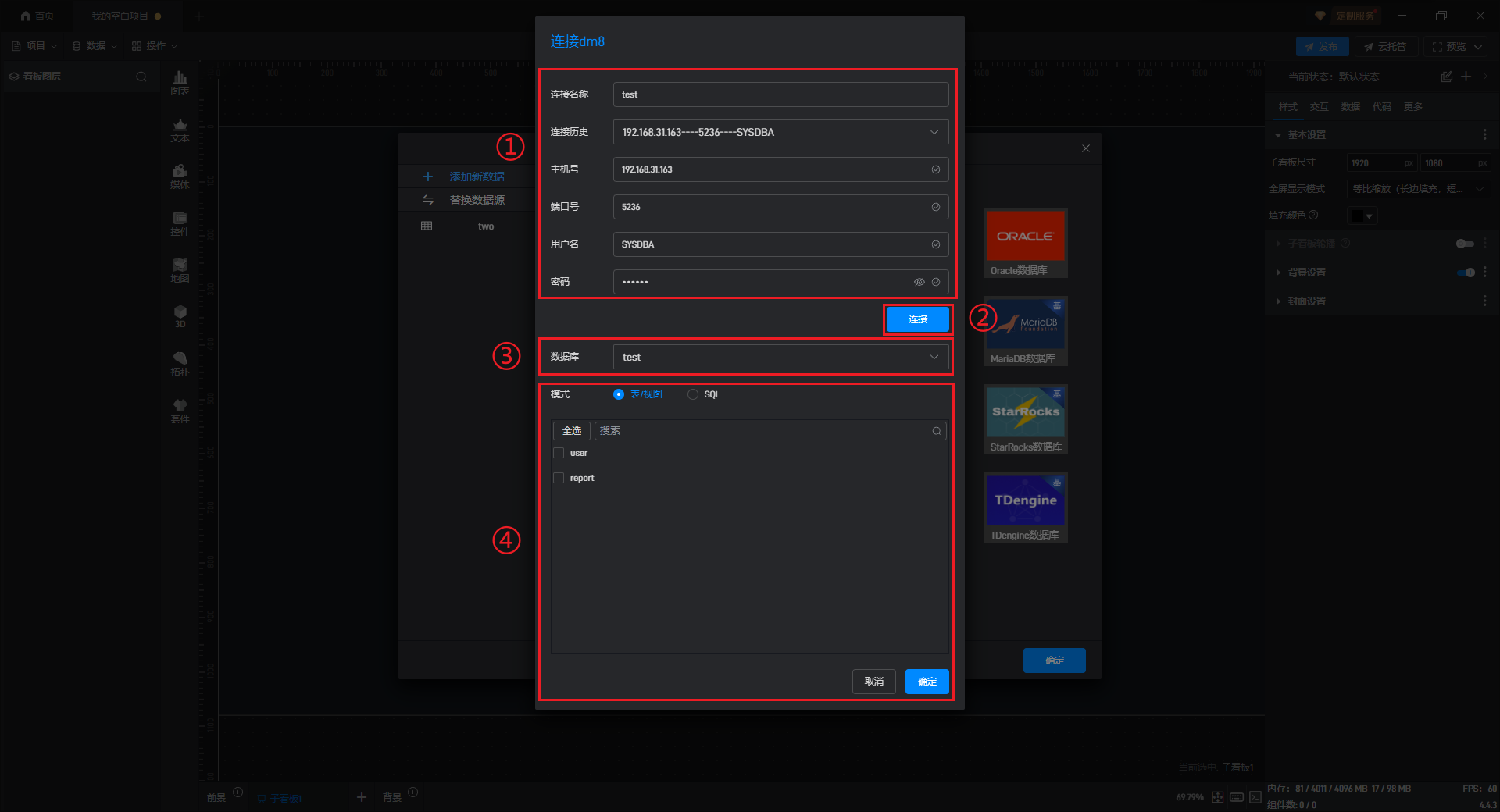This screenshot has width=1500, height=812.
Task: Clear the username field icon
Action: pyautogui.click(x=935, y=244)
